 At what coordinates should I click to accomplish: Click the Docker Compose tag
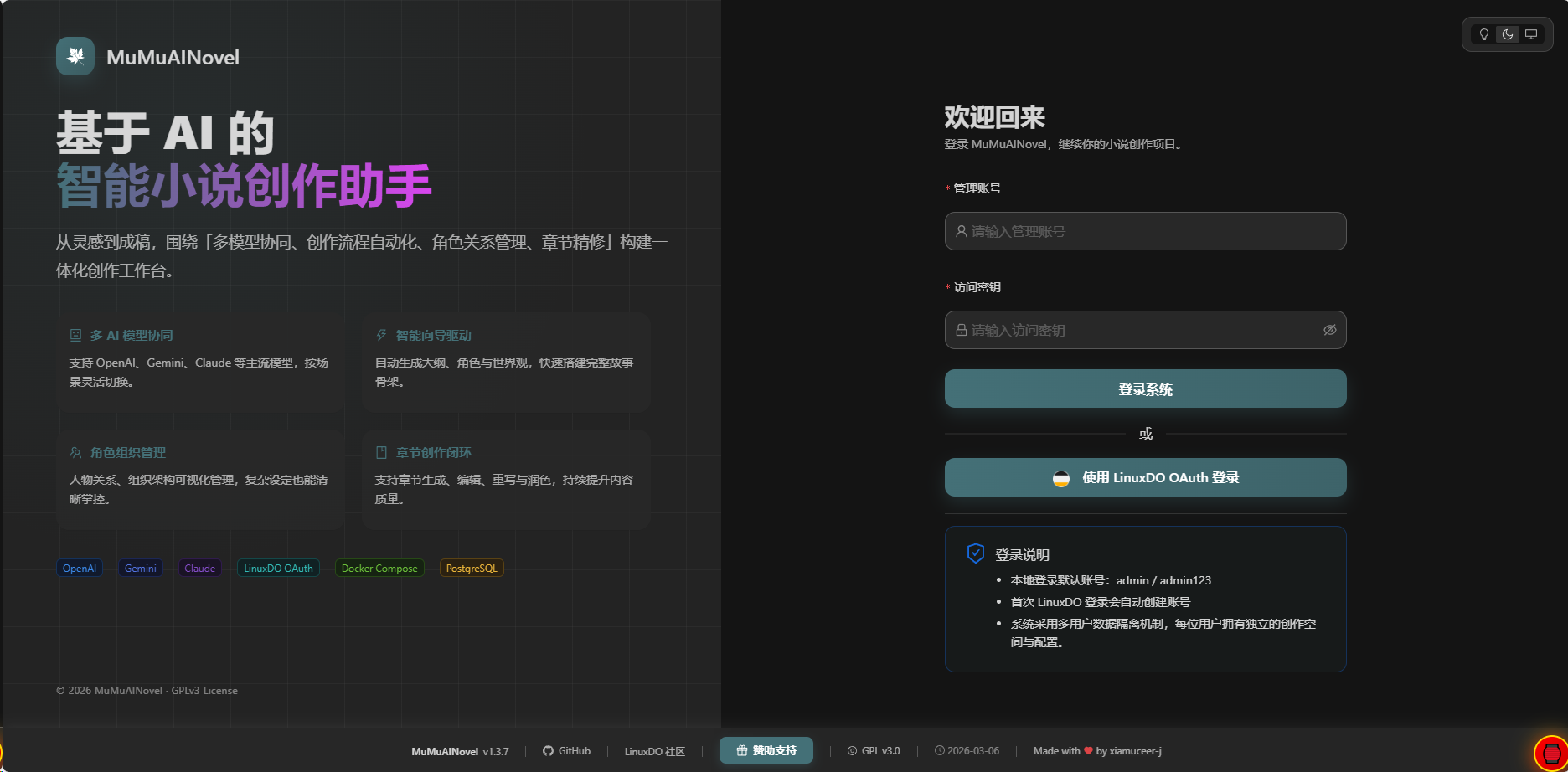point(379,569)
